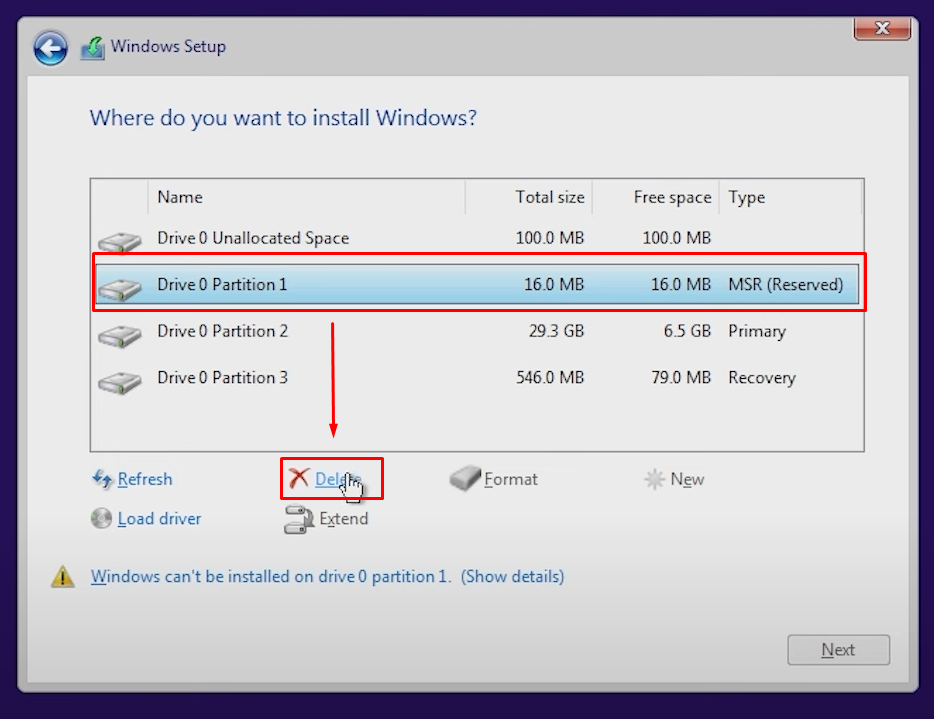This screenshot has width=934, height=719.
Task: Click the Type column header
Action: [746, 197]
